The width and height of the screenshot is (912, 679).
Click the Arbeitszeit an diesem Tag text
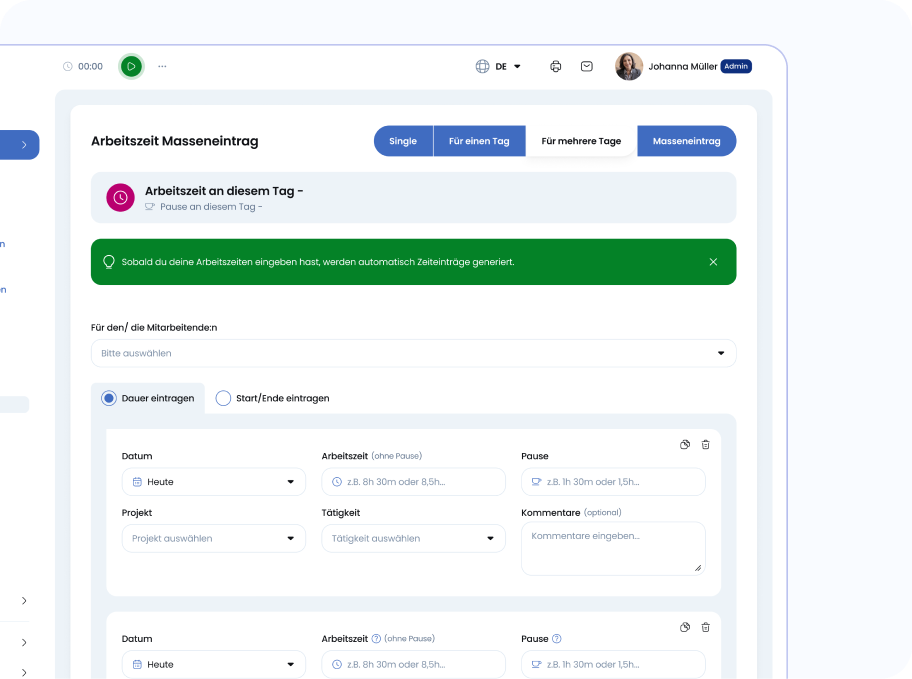(x=224, y=191)
